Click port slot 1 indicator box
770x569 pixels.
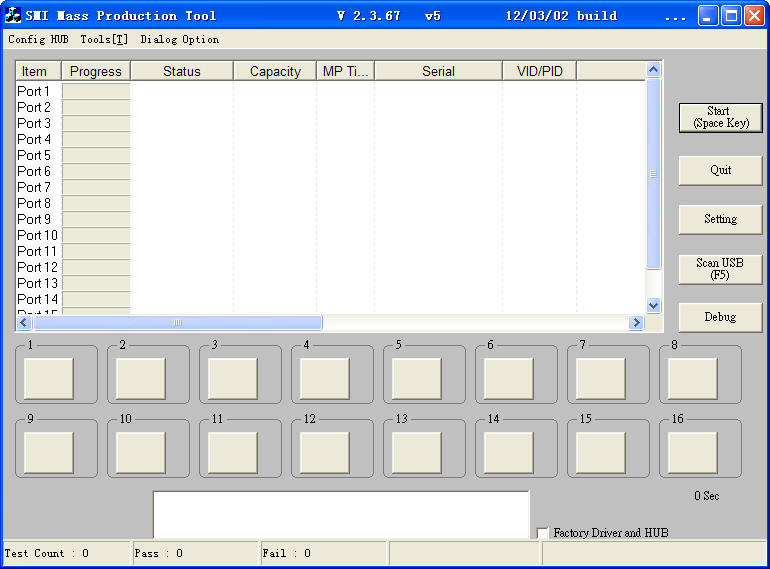[x=49, y=378]
